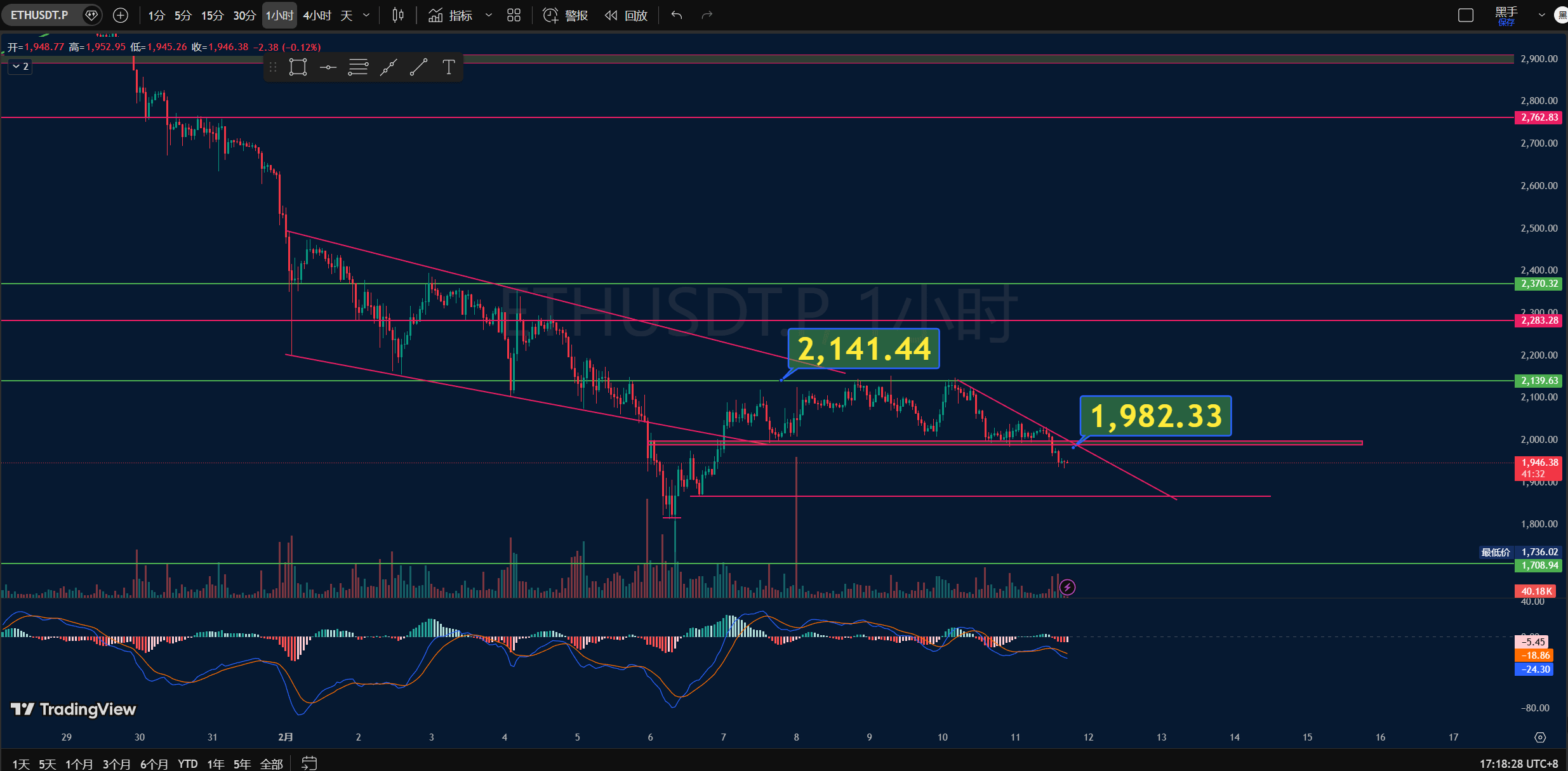Select the horizontal line drawing tool
The height and width of the screenshot is (771, 1568).
coord(328,67)
